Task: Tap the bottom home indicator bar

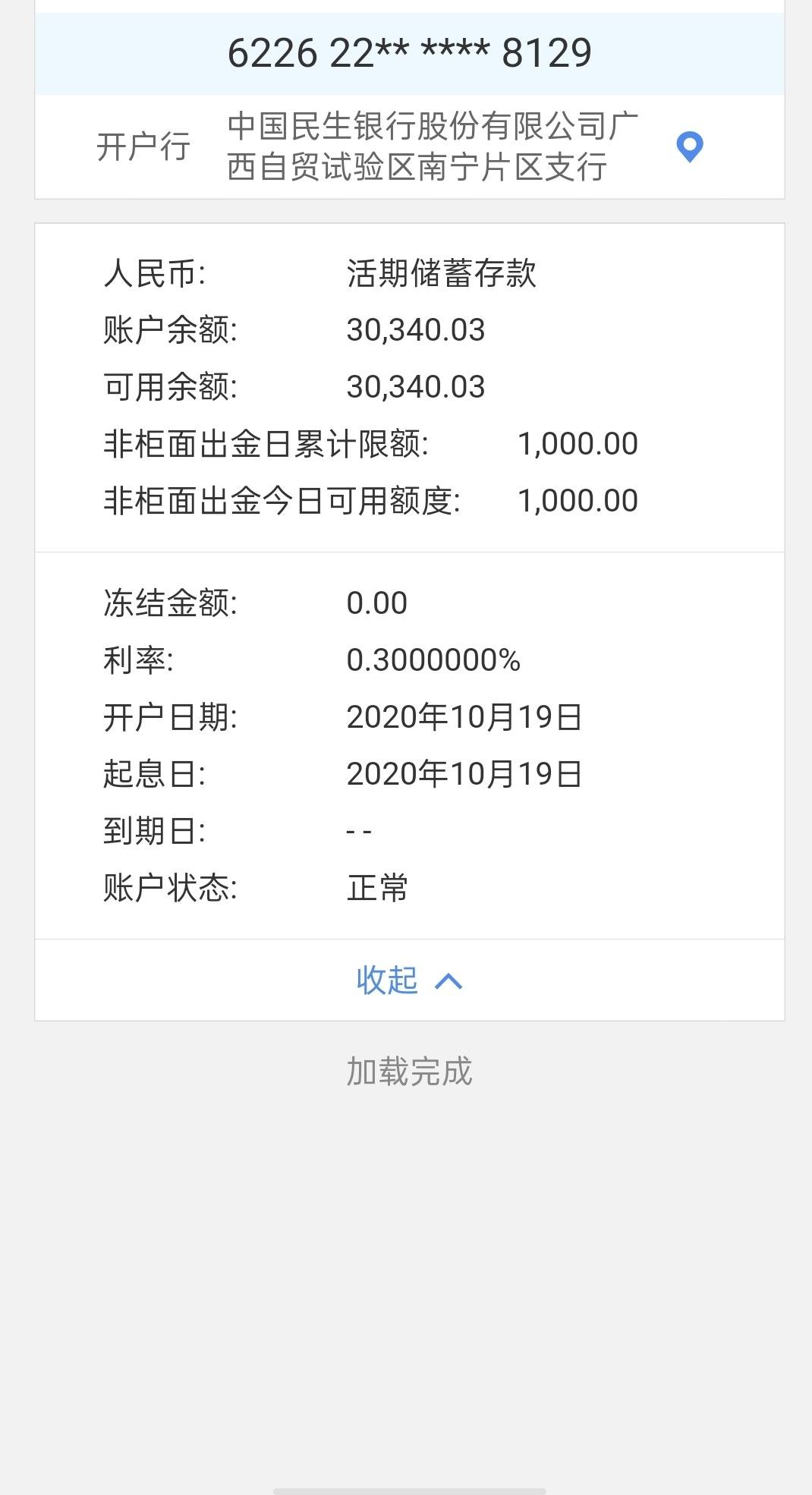Action: pos(410,1490)
